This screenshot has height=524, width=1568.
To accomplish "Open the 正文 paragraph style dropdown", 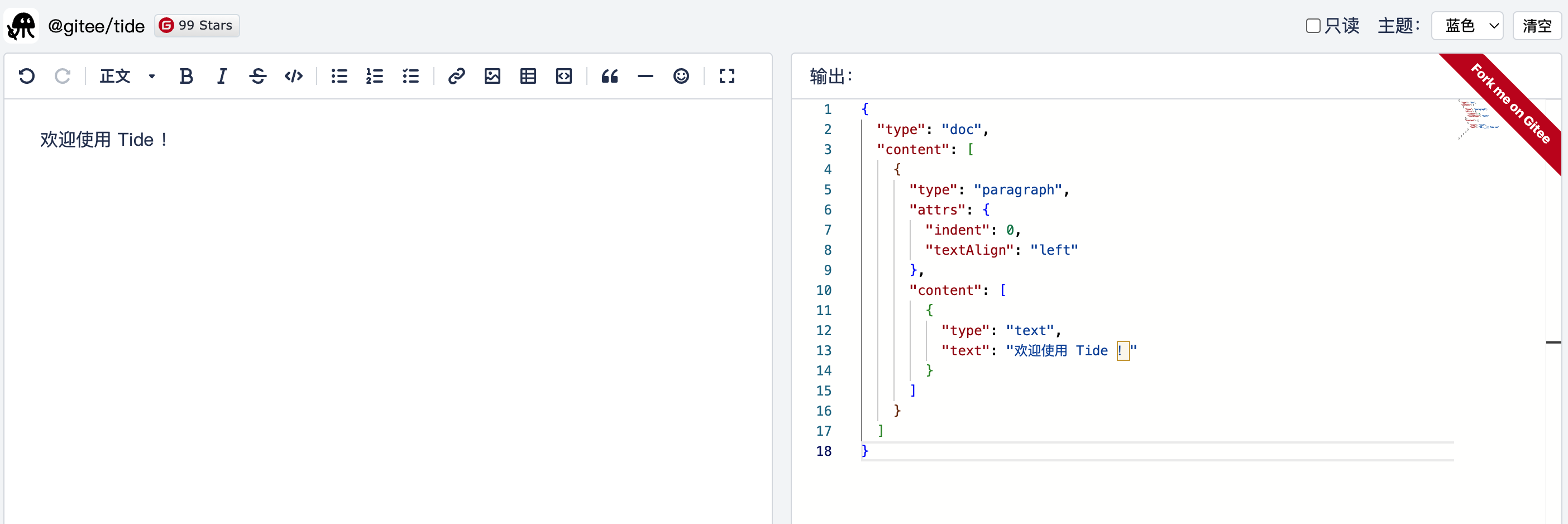I will (x=127, y=76).
